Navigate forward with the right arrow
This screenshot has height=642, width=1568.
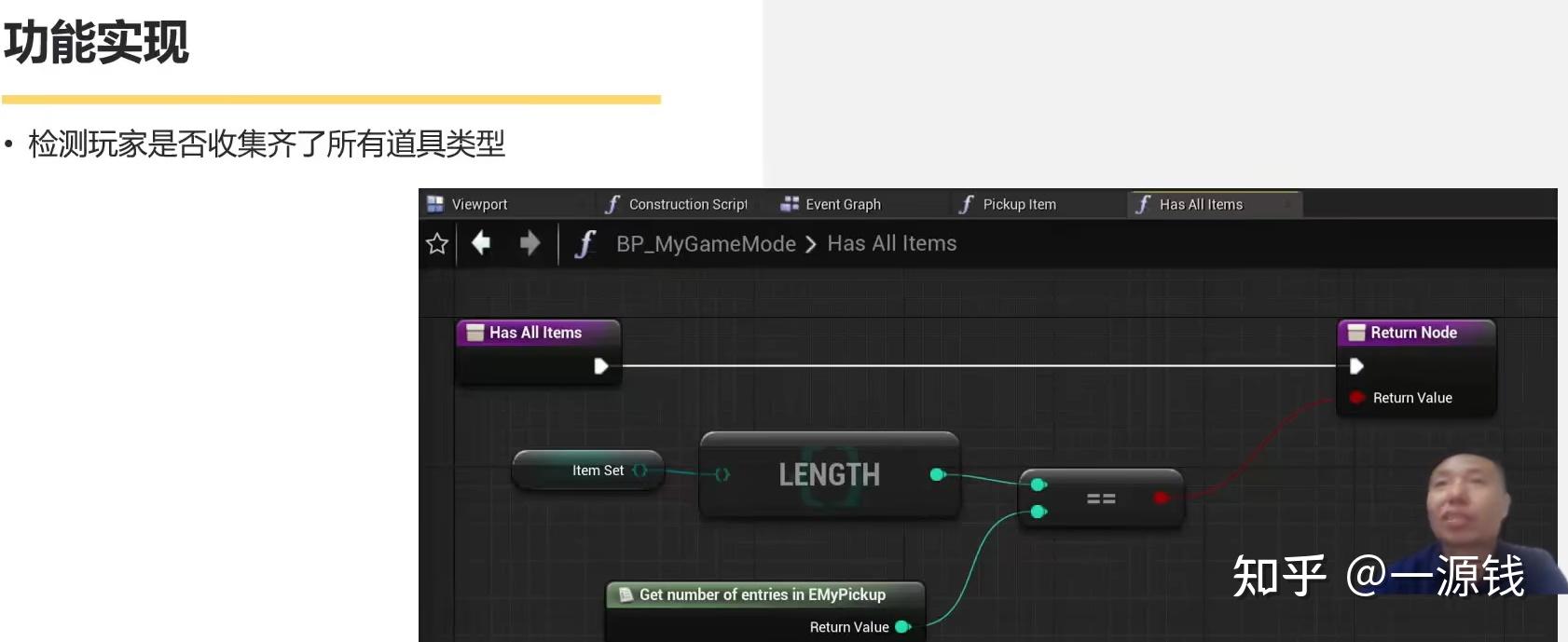[x=530, y=243]
